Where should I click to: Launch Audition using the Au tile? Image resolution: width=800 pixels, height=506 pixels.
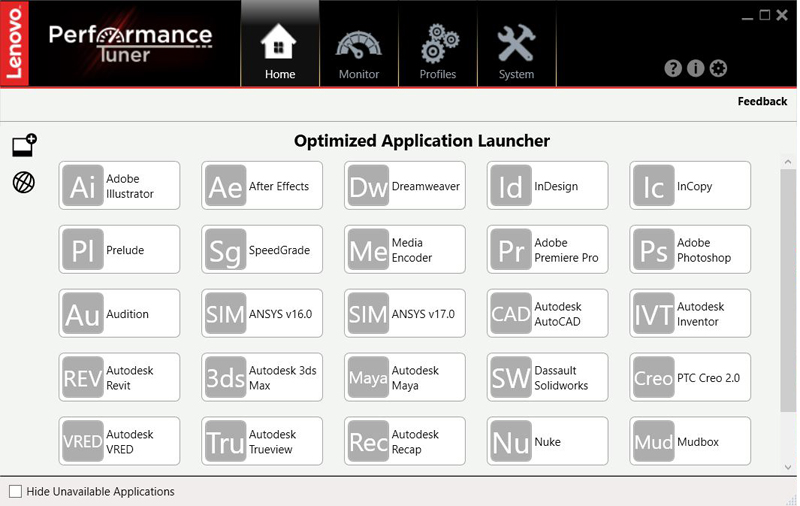tap(119, 313)
